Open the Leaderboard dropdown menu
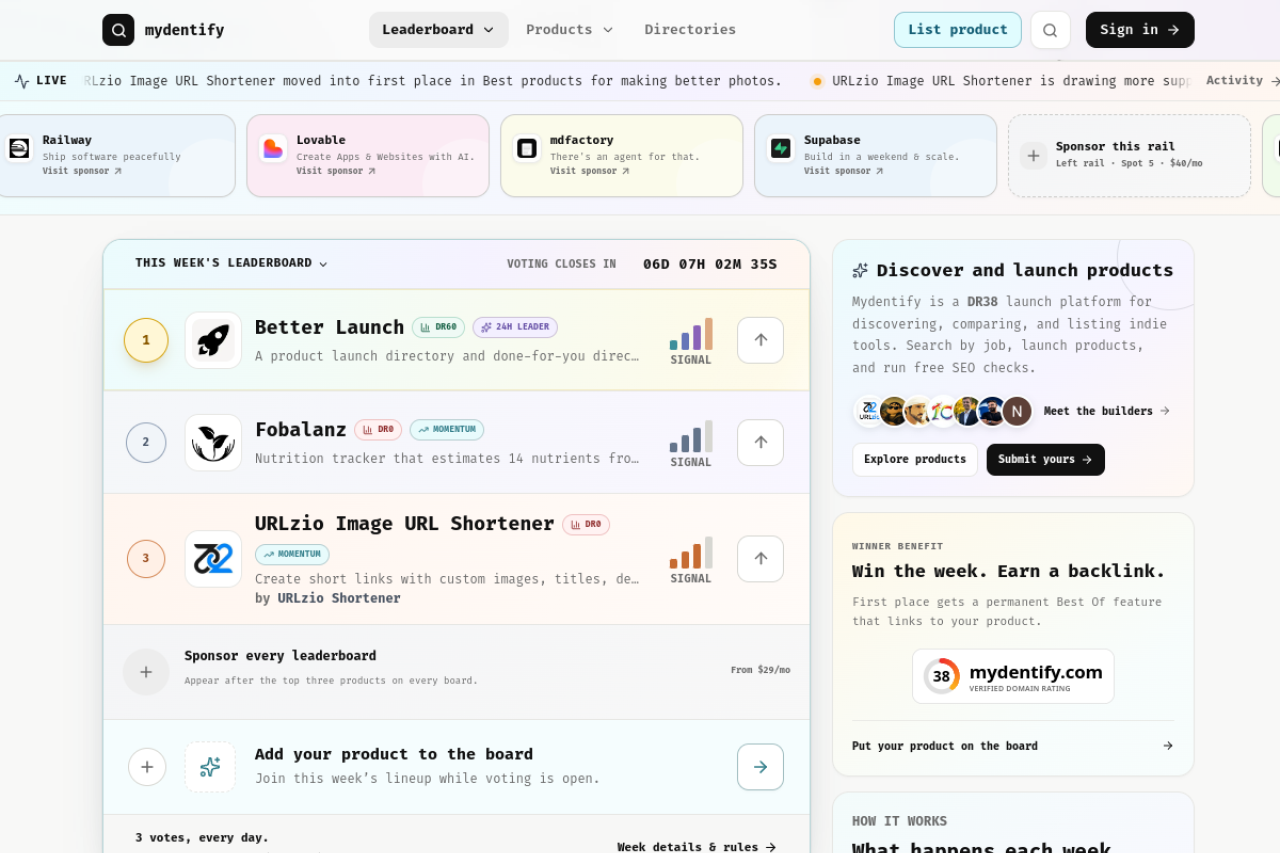This screenshot has height=853, width=1280. coord(439,30)
